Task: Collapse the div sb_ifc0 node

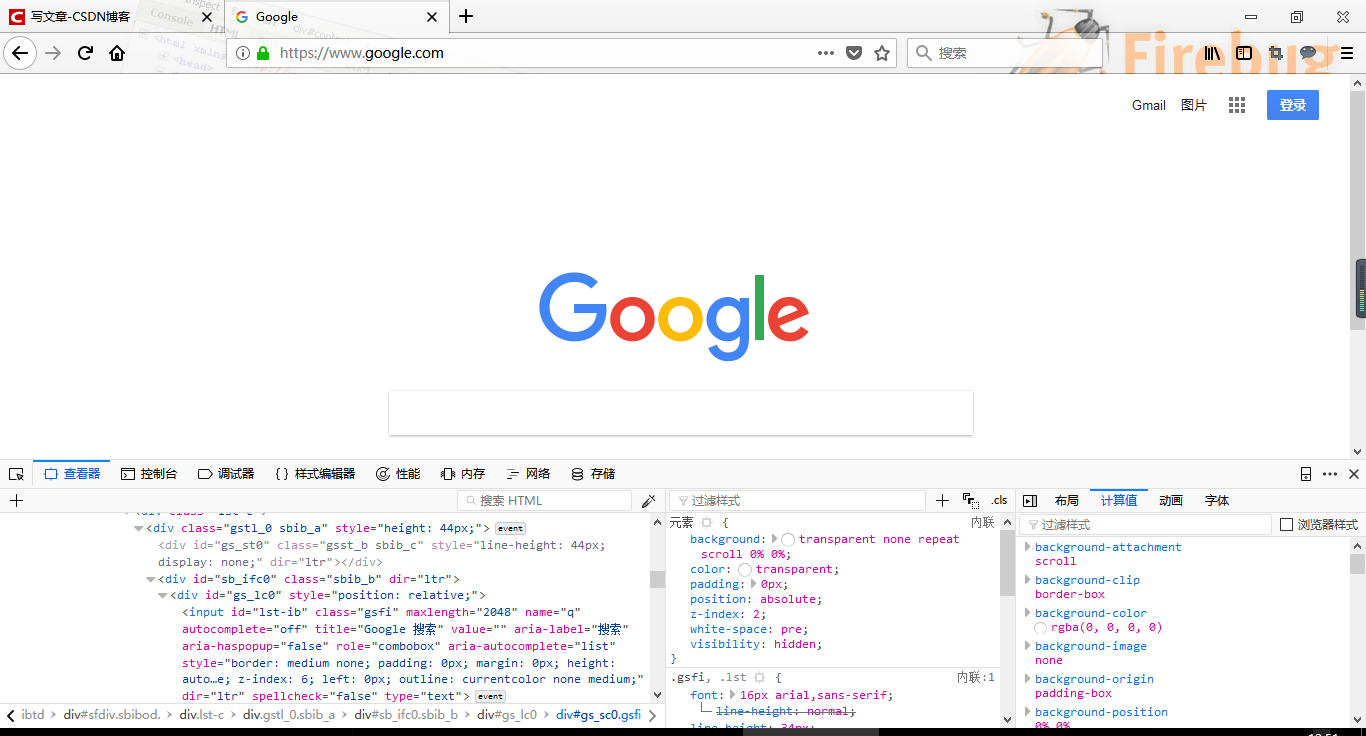Action: click(151, 579)
